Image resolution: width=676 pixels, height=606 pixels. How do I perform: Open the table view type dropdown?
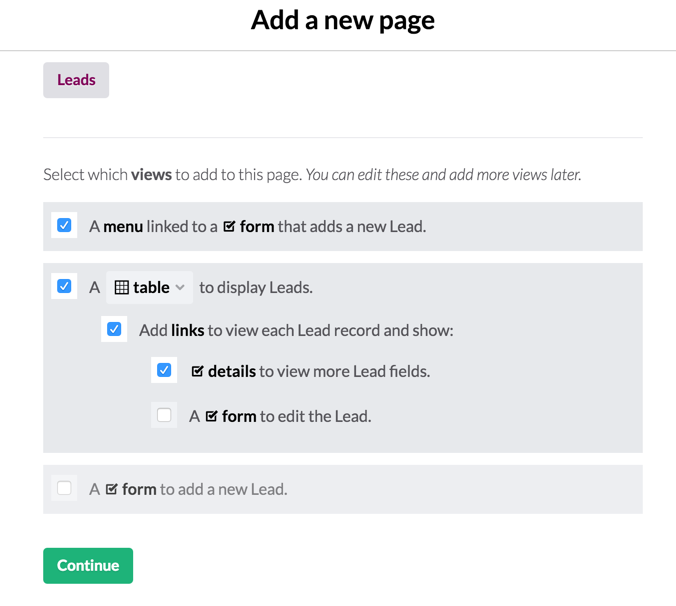pos(149,287)
